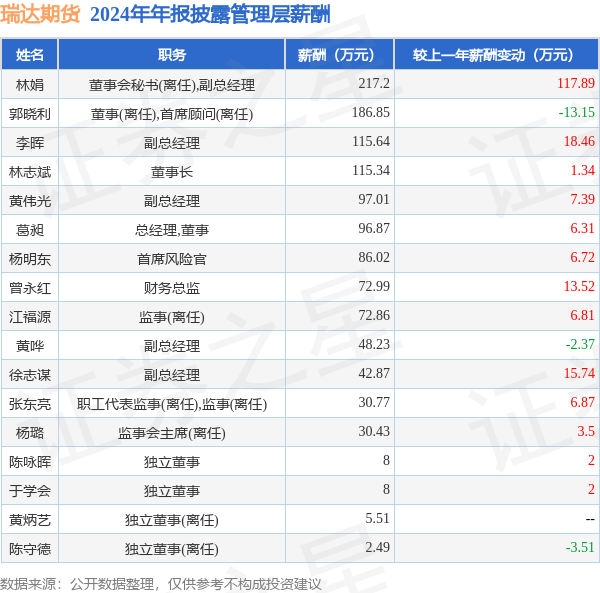Screen dimensions: 600x593
Task: Click the salary value 5.51
Action: coord(377,518)
